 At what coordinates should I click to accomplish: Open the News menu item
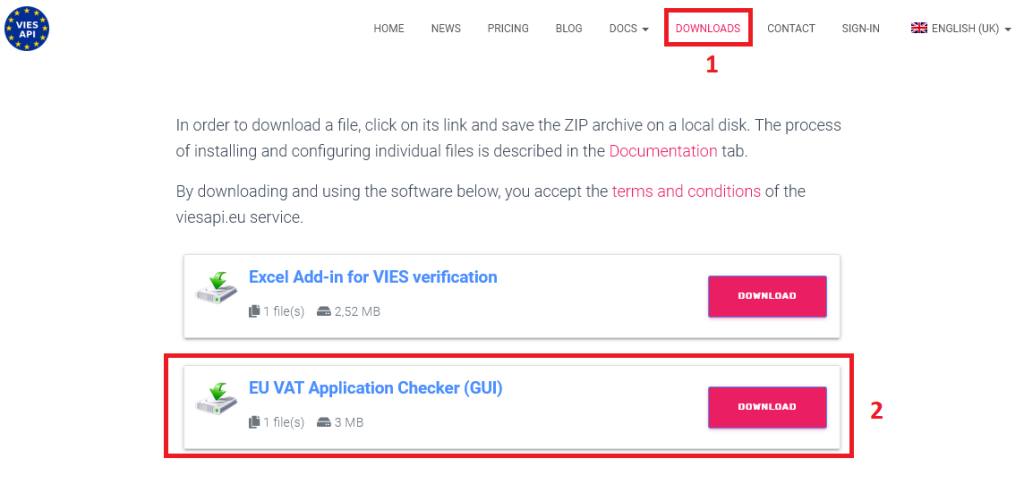[x=446, y=29]
